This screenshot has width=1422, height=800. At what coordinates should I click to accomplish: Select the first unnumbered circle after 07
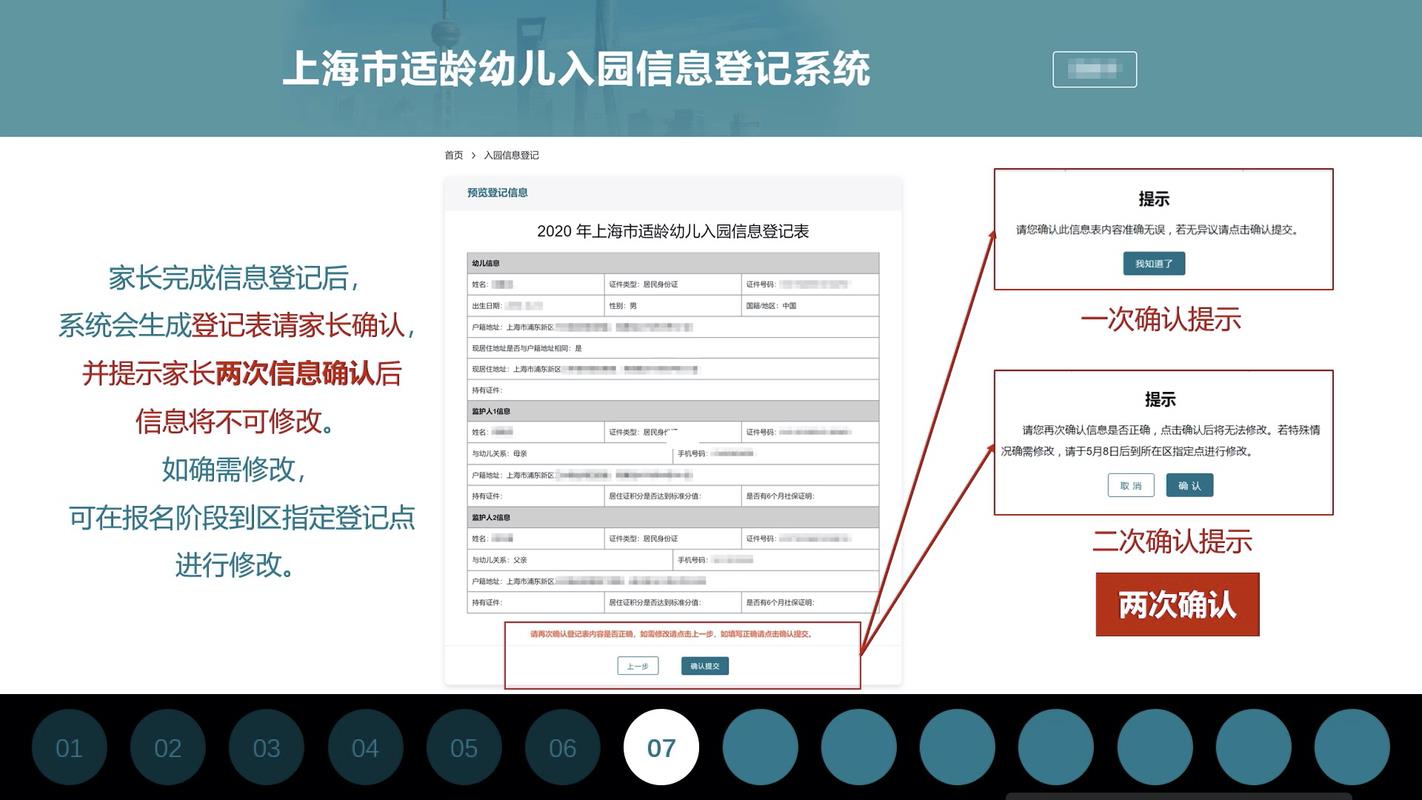tap(760, 747)
